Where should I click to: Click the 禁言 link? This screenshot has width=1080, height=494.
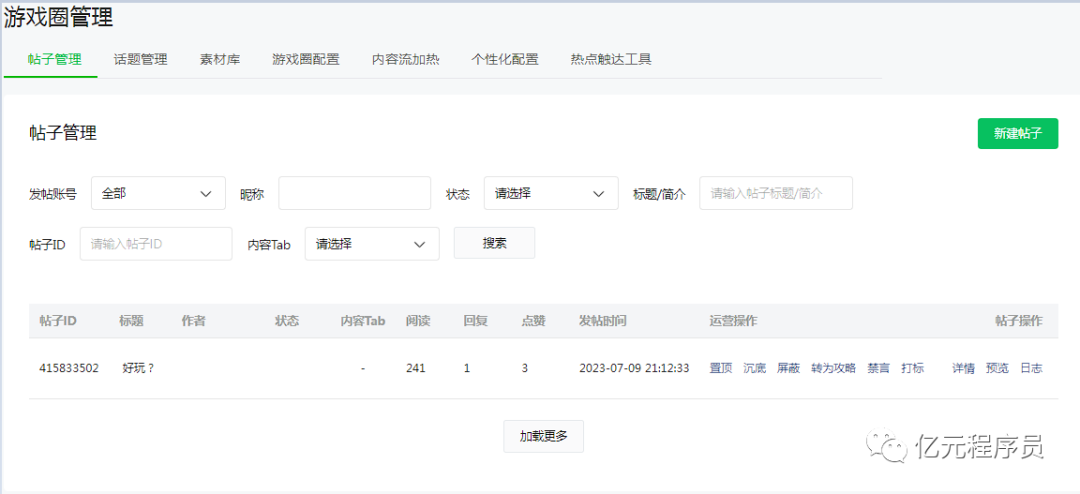(878, 368)
